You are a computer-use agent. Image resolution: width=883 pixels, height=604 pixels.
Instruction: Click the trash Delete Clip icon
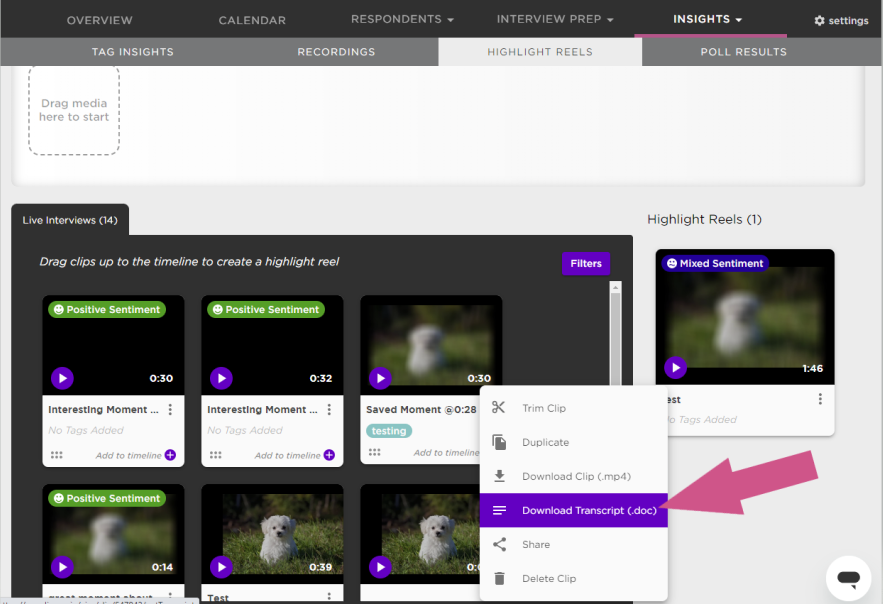coord(499,579)
